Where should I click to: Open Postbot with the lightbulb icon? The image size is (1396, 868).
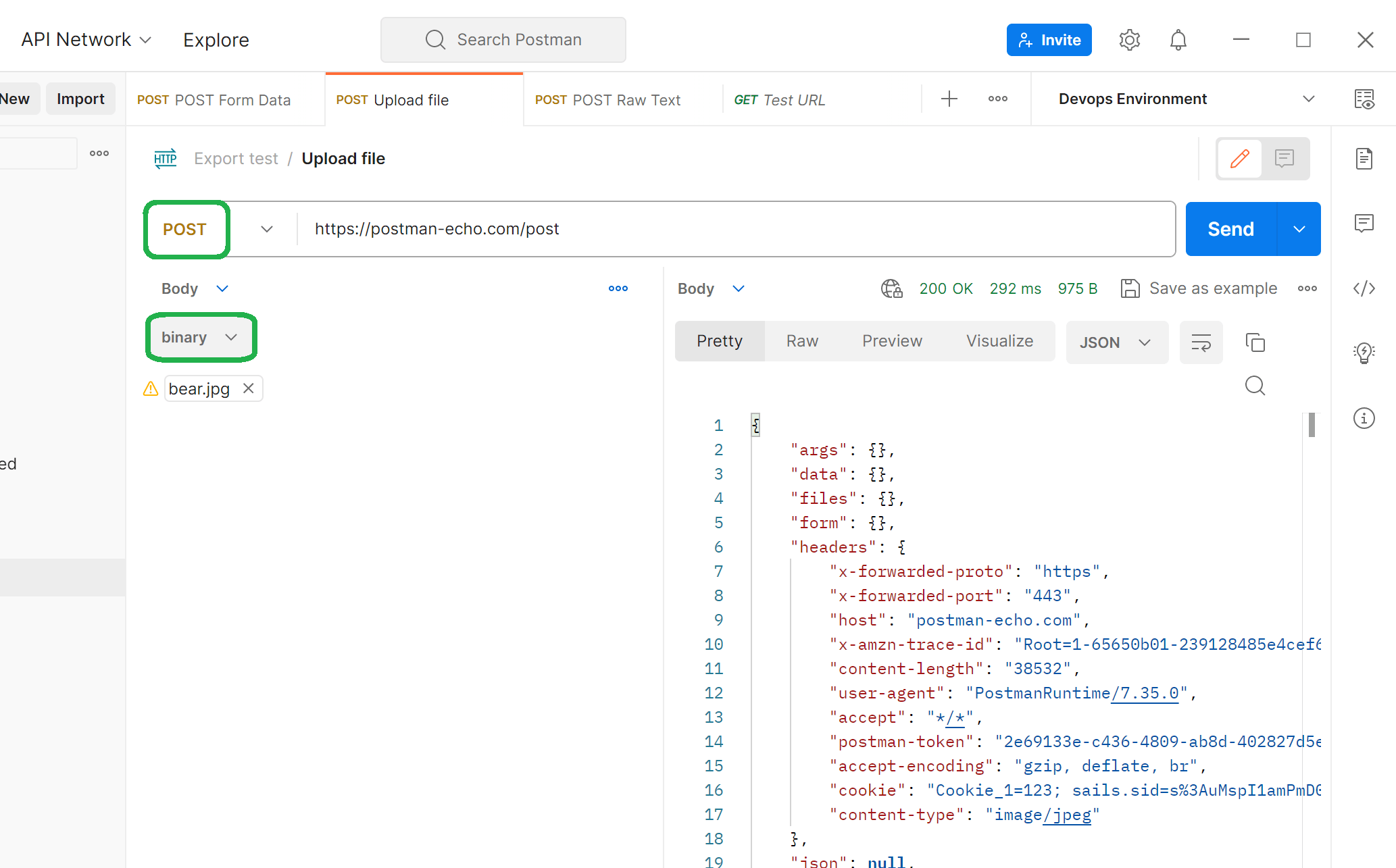[x=1364, y=353]
